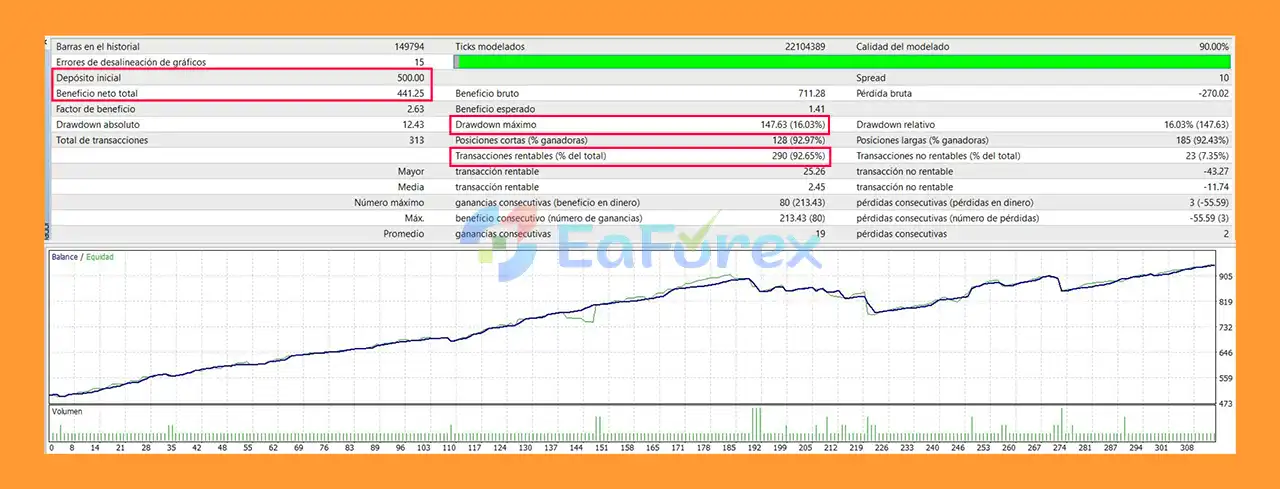Click the Spread value 10
The width and height of the screenshot is (1280, 489).
click(x=1223, y=78)
